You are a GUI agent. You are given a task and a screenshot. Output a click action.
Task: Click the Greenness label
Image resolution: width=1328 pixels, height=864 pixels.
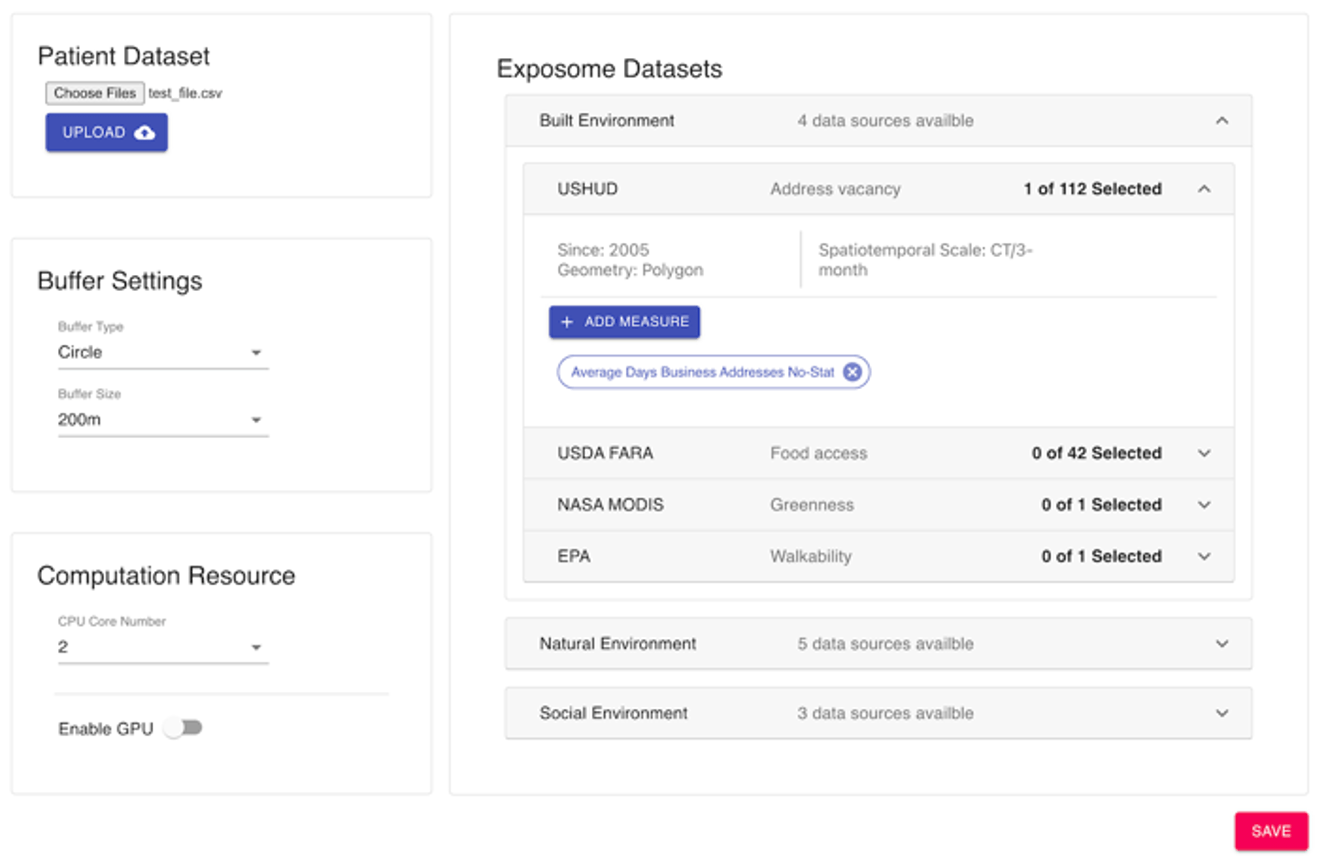(812, 505)
